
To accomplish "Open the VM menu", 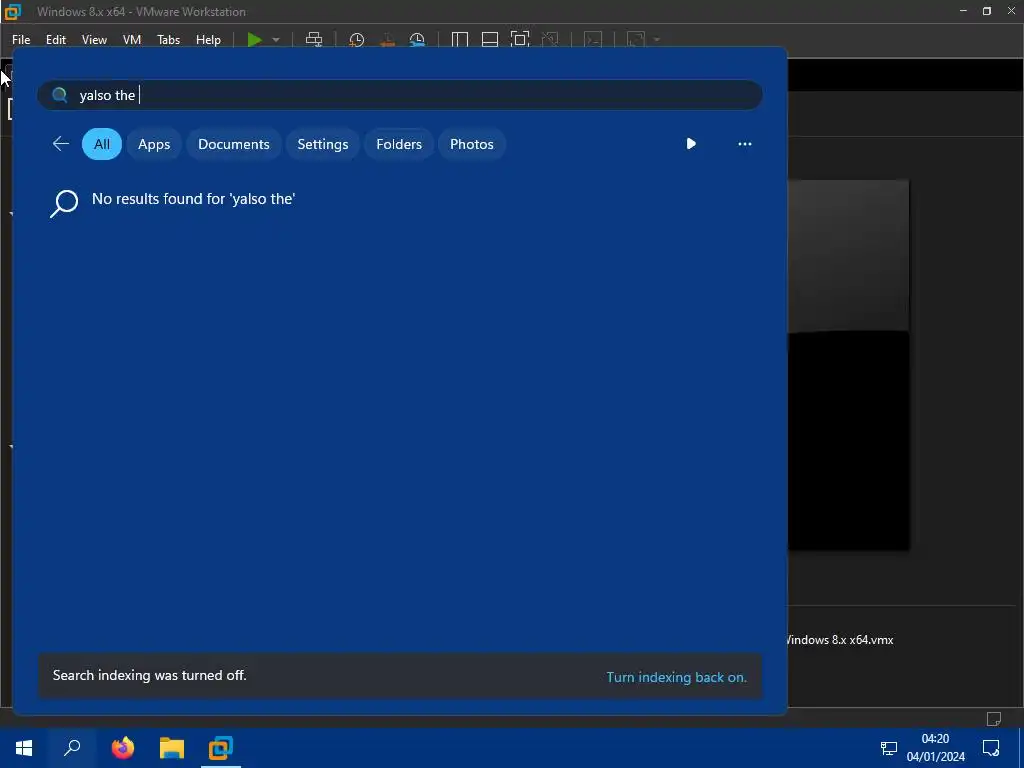I will click(132, 40).
